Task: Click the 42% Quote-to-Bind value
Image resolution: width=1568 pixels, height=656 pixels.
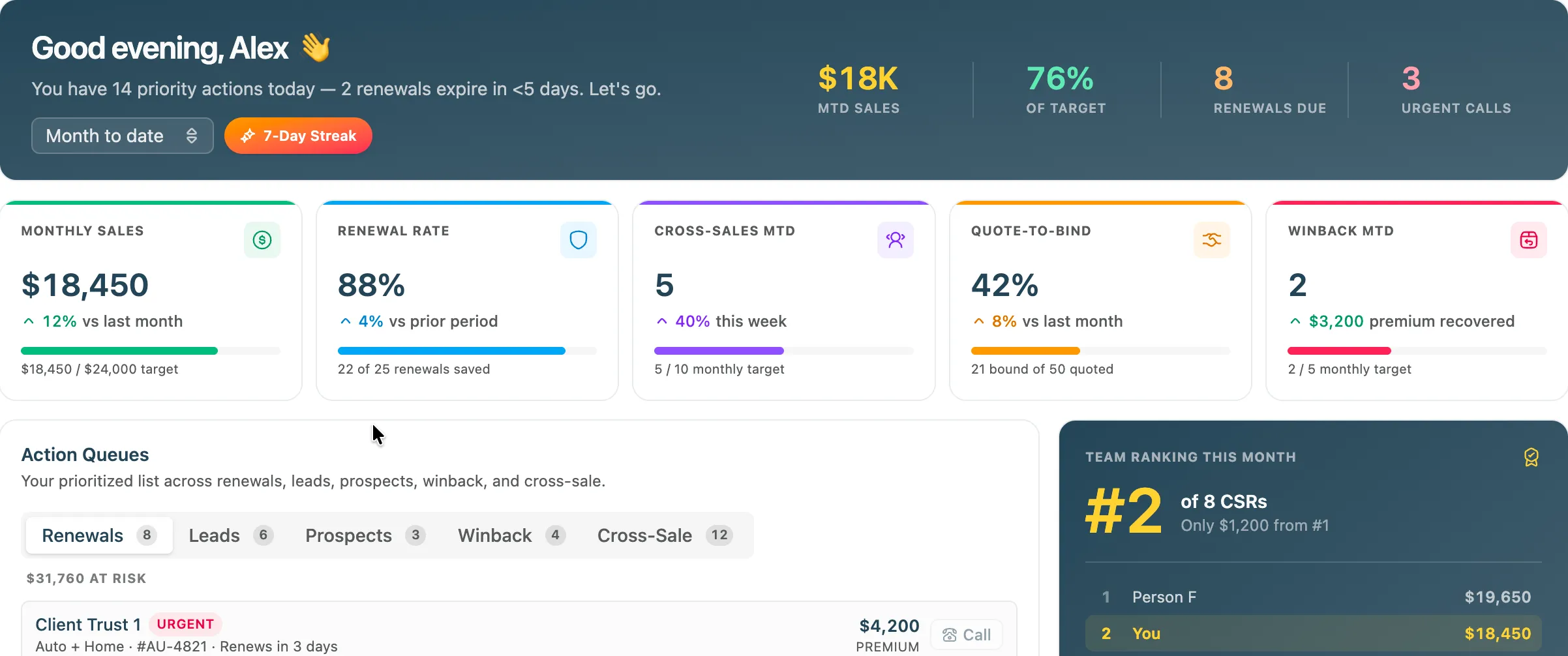Action: click(1005, 285)
